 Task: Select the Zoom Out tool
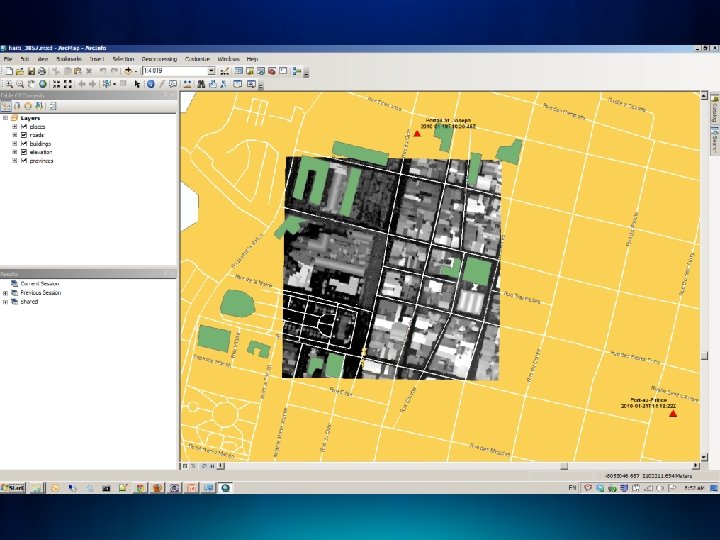click(x=20, y=84)
